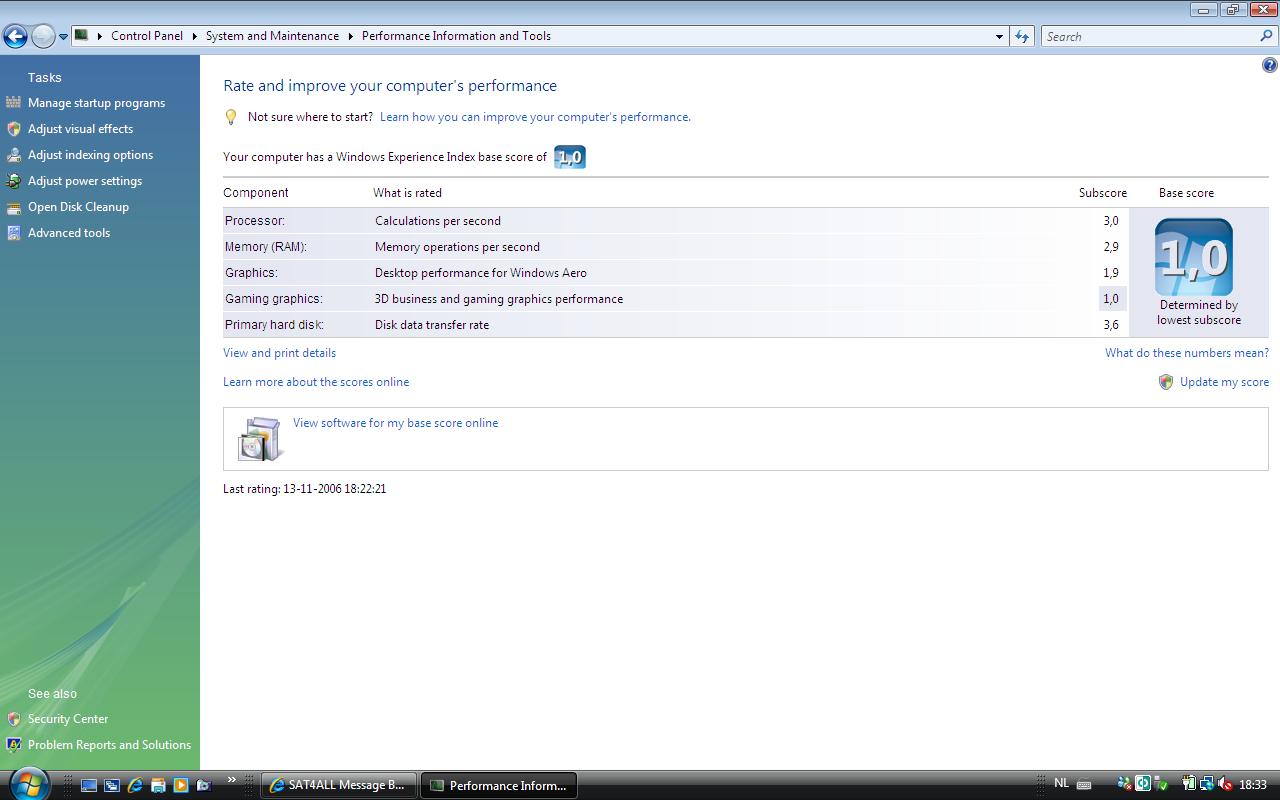Expand the arrow after Control Panel breadcrumb
Viewport: 1280px width, 800px height.
pos(195,36)
